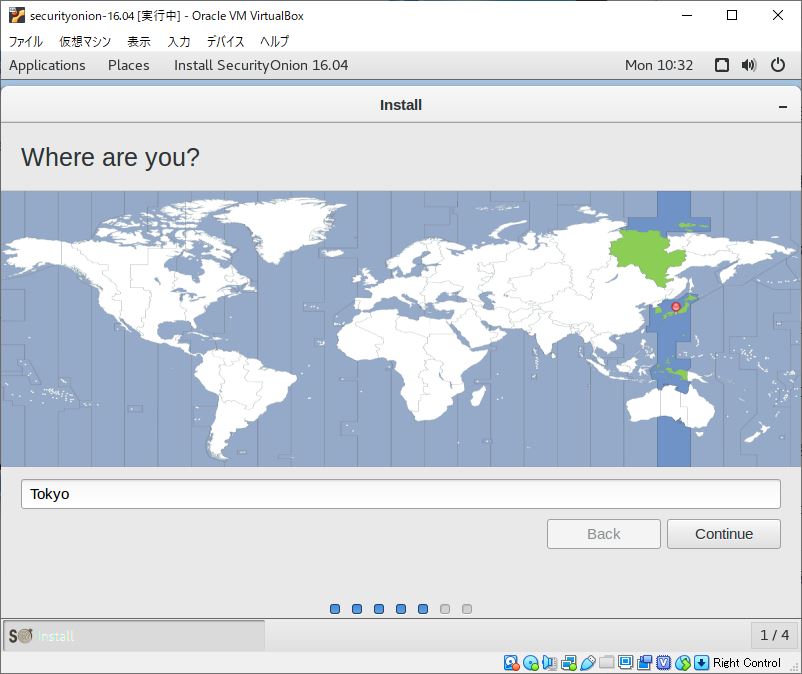Open the guest volume speaker icon
Image resolution: width=802 pixels, height=674 pixels.
(749, 65)
